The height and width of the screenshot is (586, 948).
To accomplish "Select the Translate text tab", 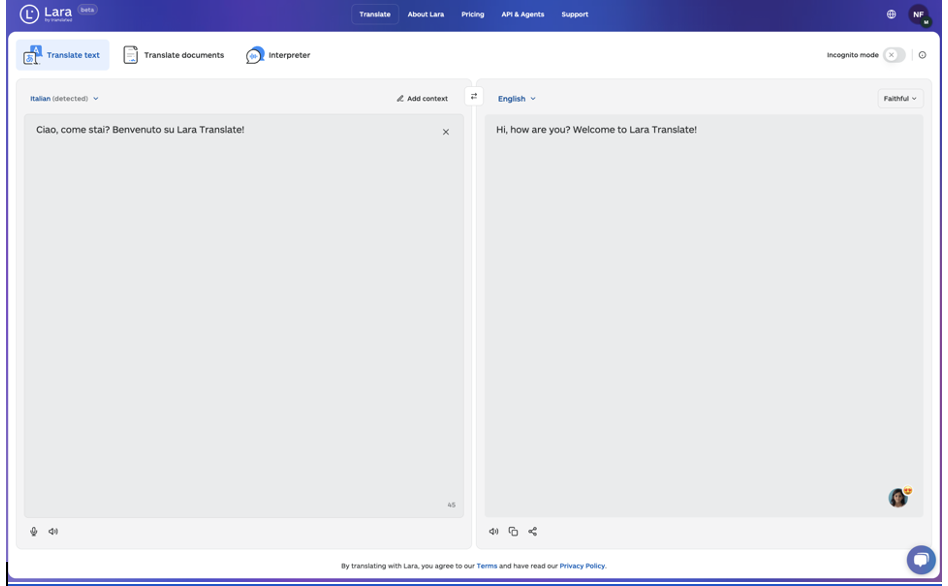I will (x=62, y=55).
